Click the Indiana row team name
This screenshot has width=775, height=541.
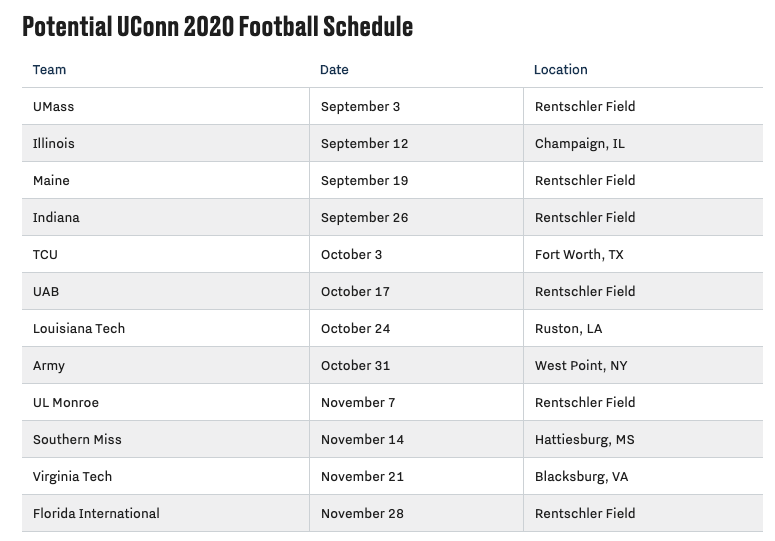click(56, 218)
